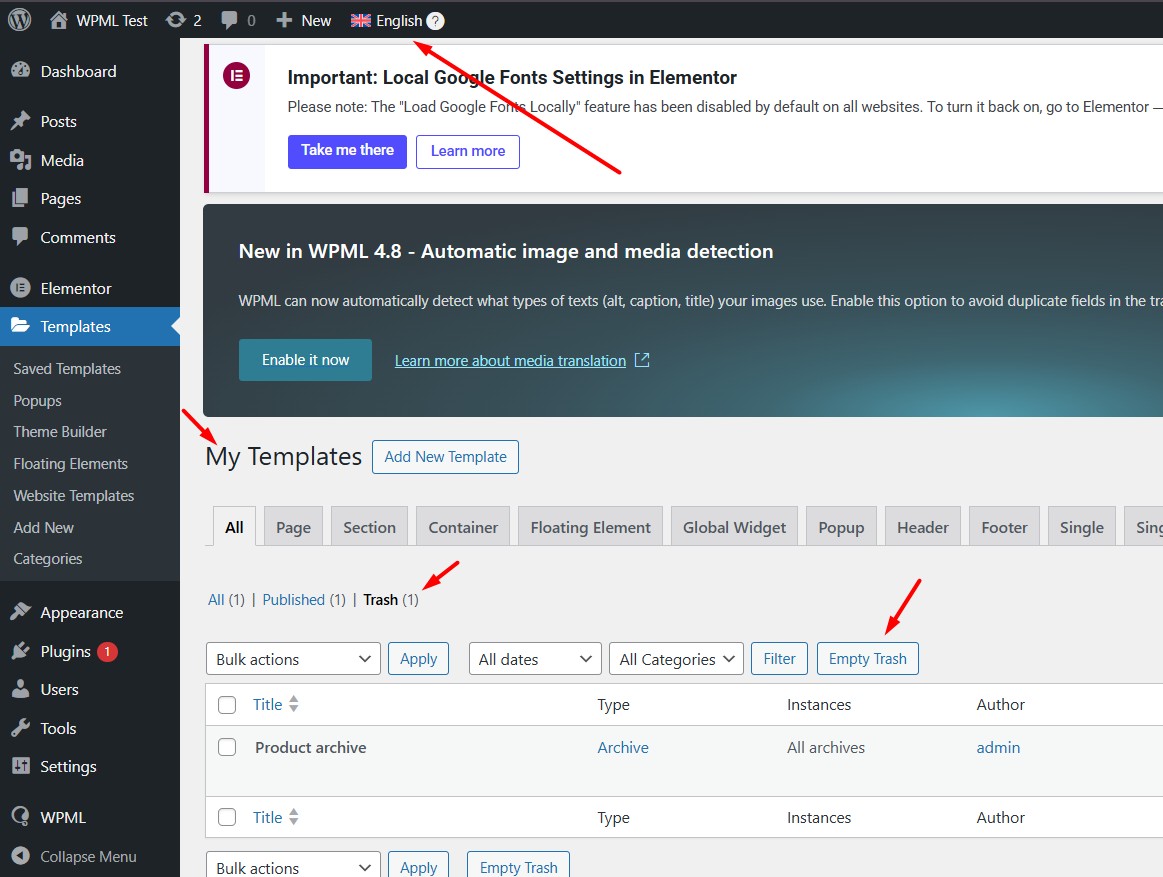Screen dimensions: 1163x877
Task: Open Floating Elements submenu item
Action: (x=70, y=464)
